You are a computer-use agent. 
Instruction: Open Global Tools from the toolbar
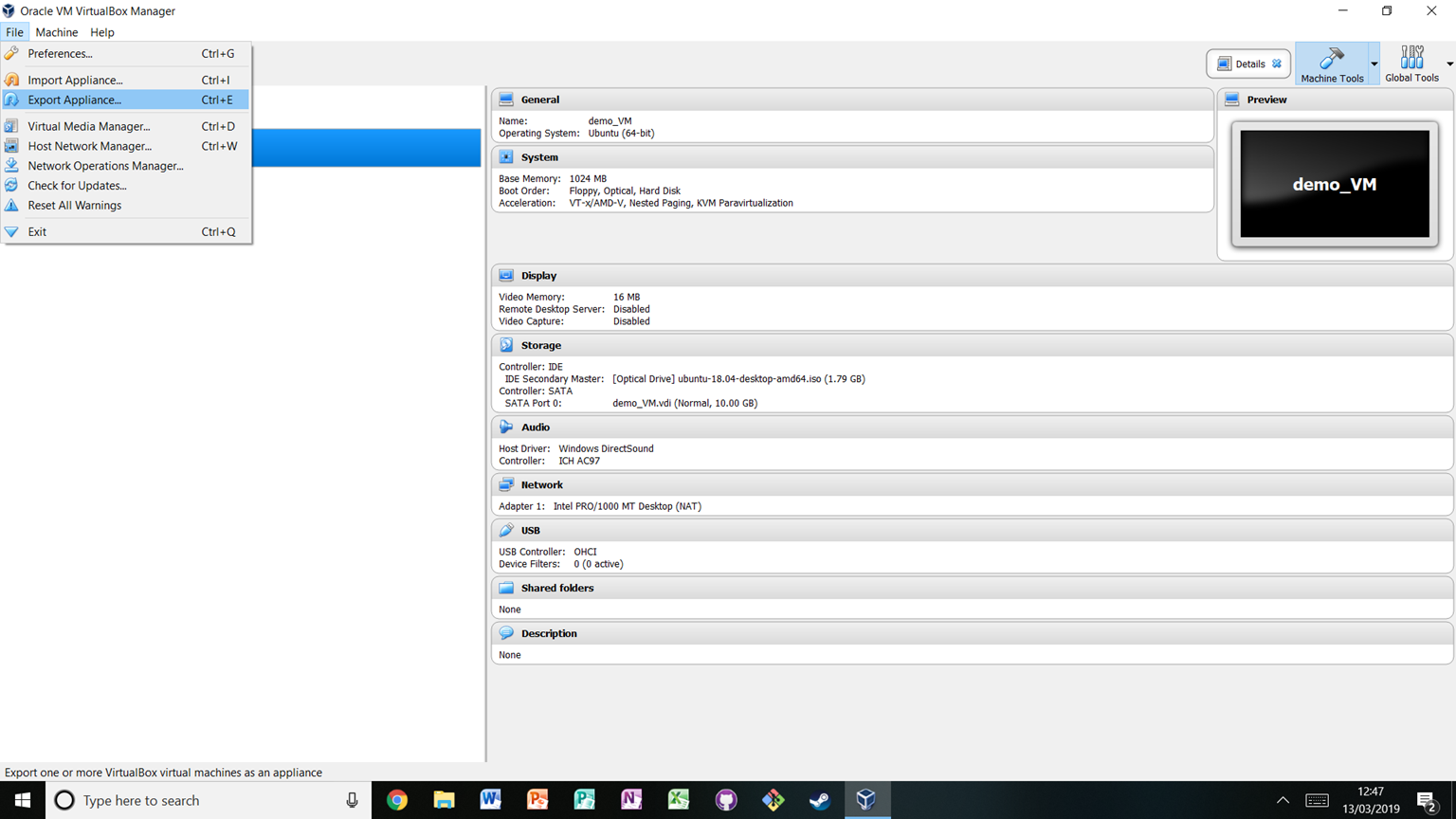[x=1411, y=63]
